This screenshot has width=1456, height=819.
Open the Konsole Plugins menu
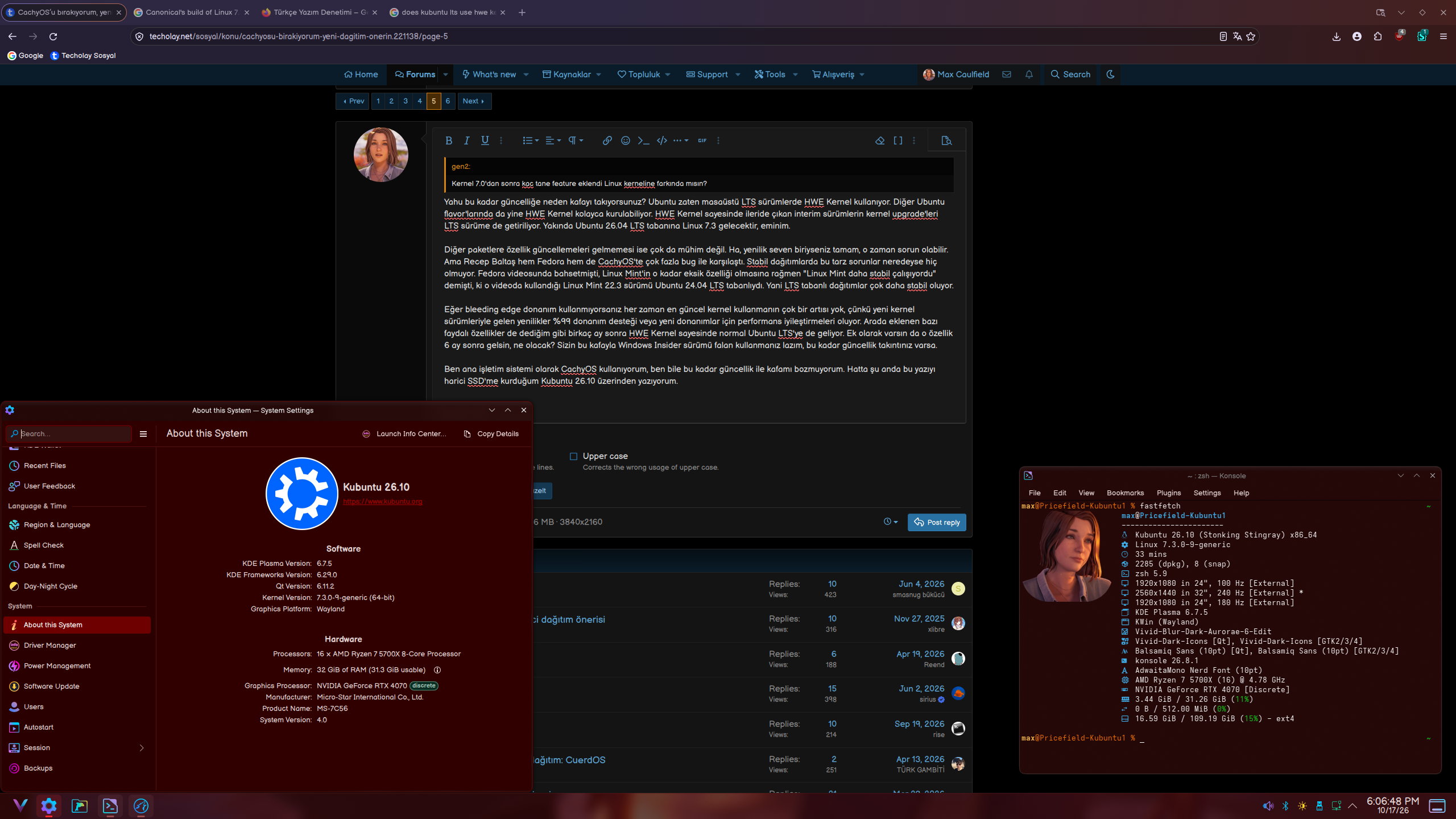[x=1169, y=493]
